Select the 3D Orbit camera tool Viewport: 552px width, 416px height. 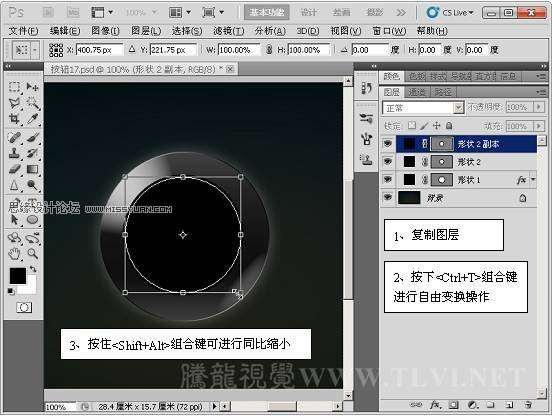click(32, 238)
